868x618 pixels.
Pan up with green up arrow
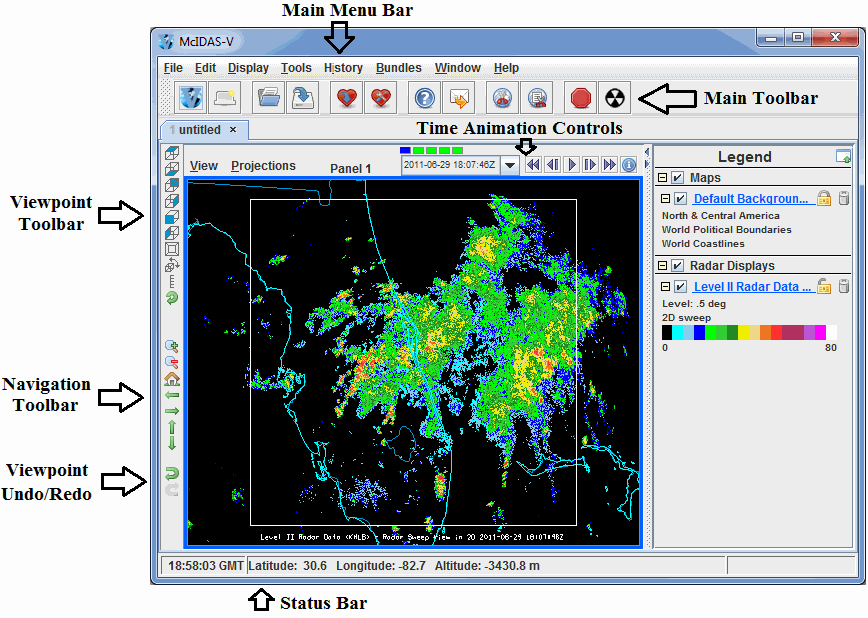coord(172,427)
